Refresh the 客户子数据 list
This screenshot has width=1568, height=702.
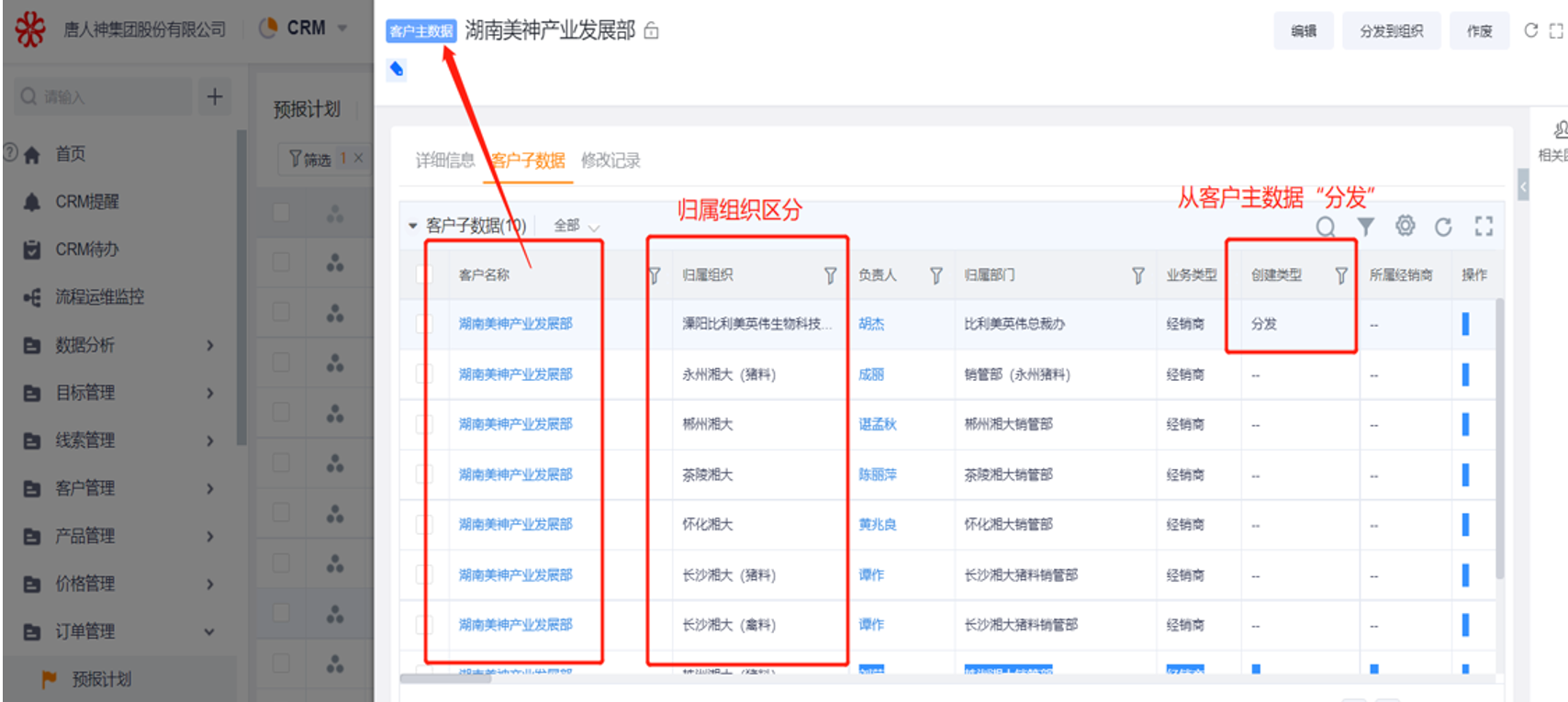pos(1443,227)
